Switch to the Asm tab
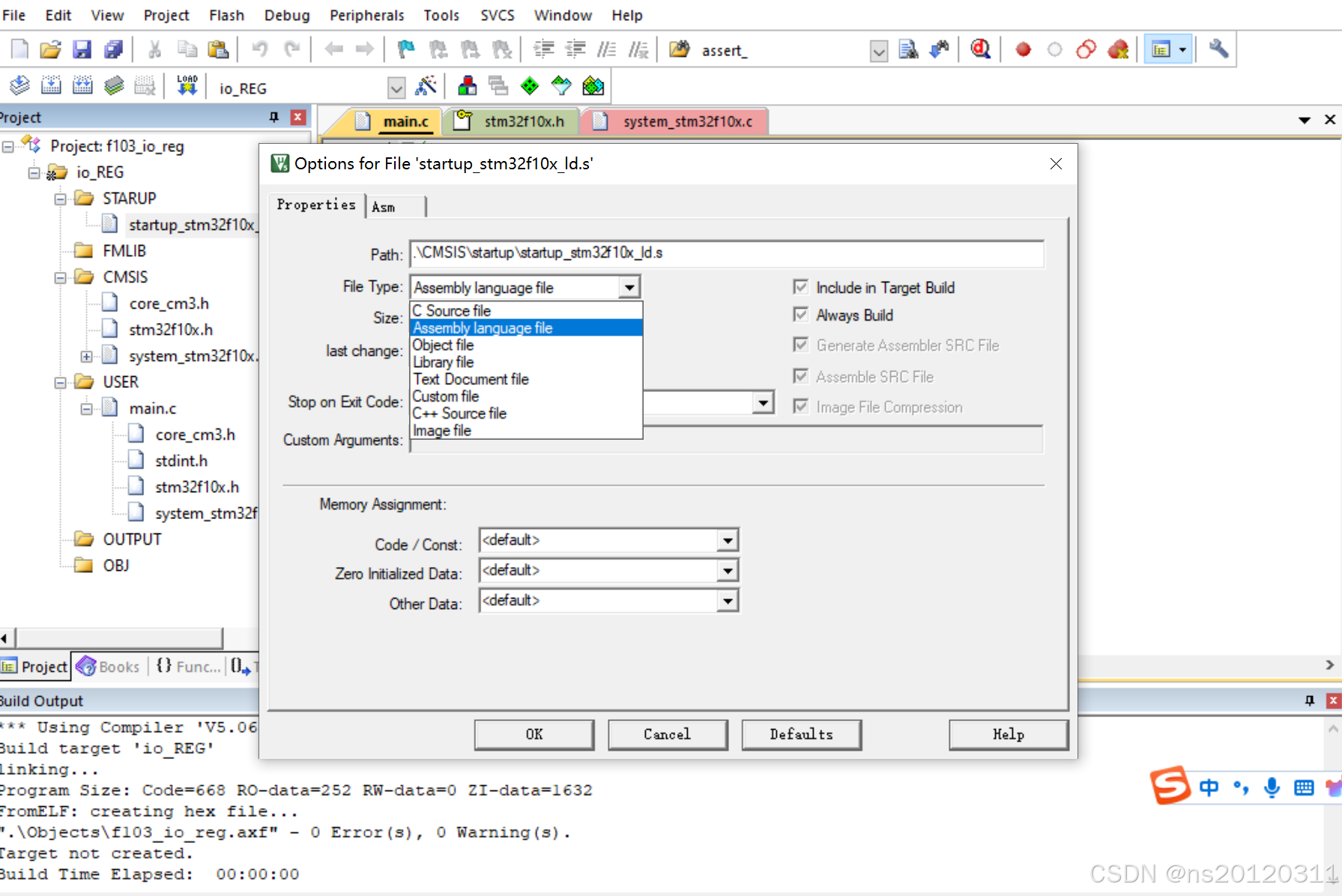The image size is (1342, 896). (384, 206)
